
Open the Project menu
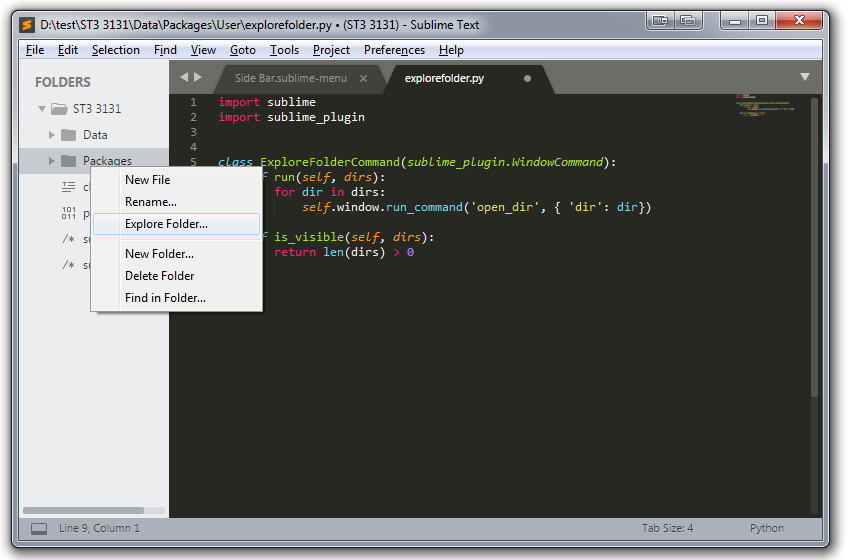331,50
